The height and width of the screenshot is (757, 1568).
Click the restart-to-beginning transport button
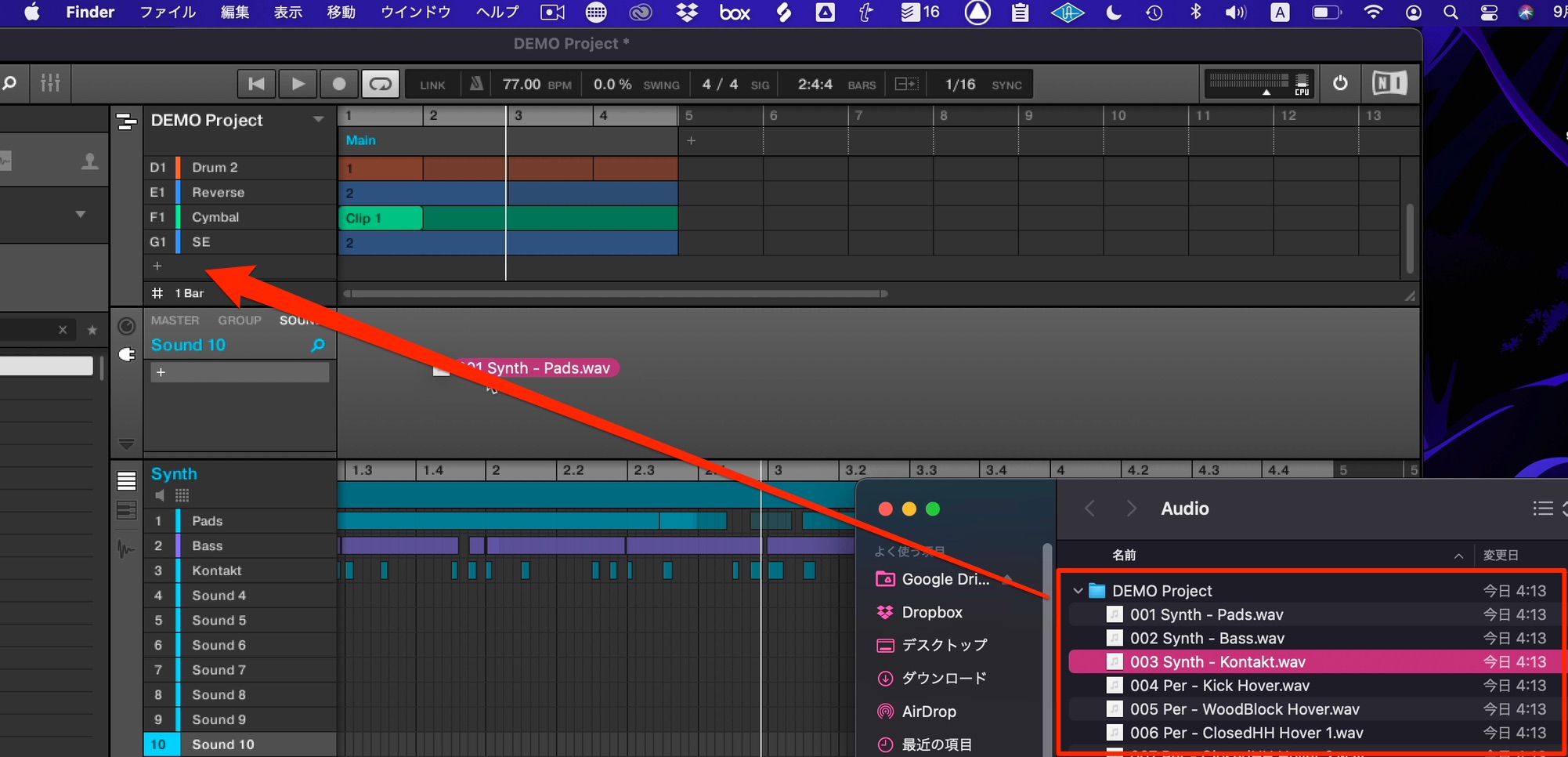(256, 84)
